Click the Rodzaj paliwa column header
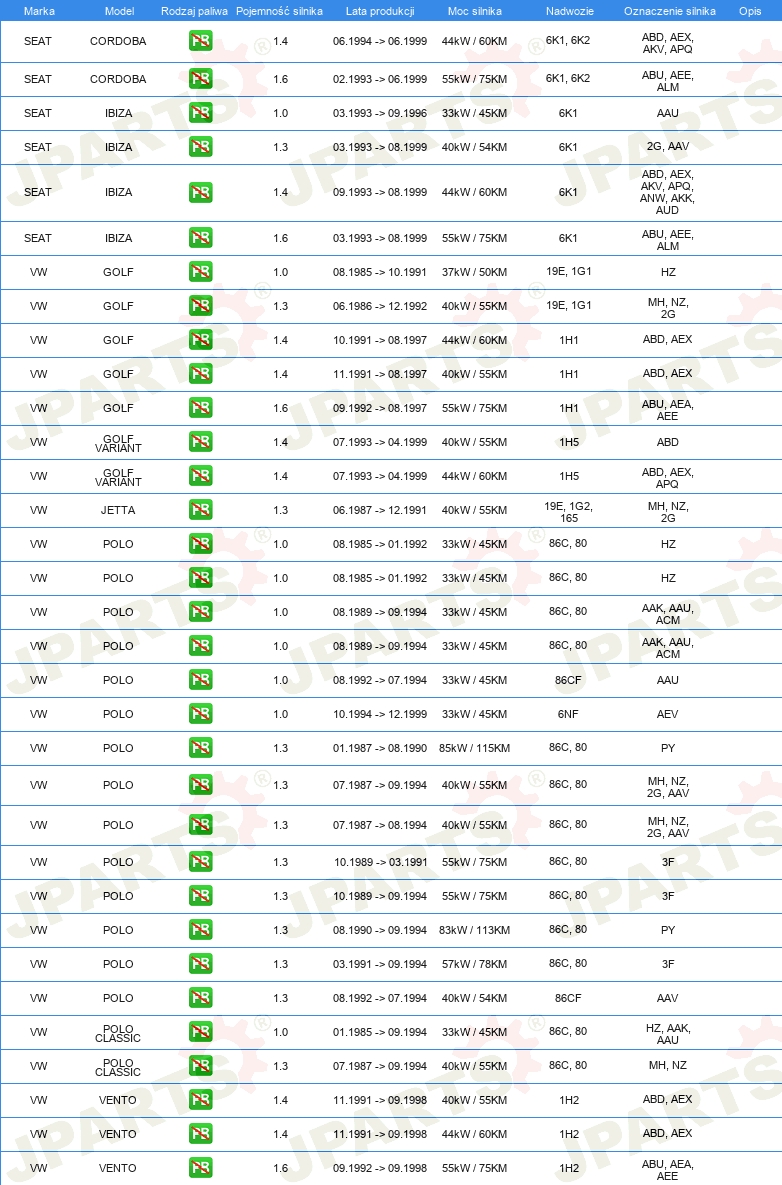 194,11
